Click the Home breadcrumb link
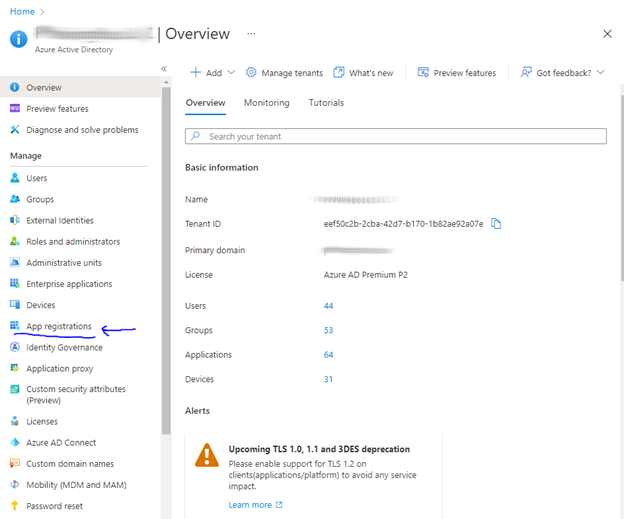 point(22,12)
